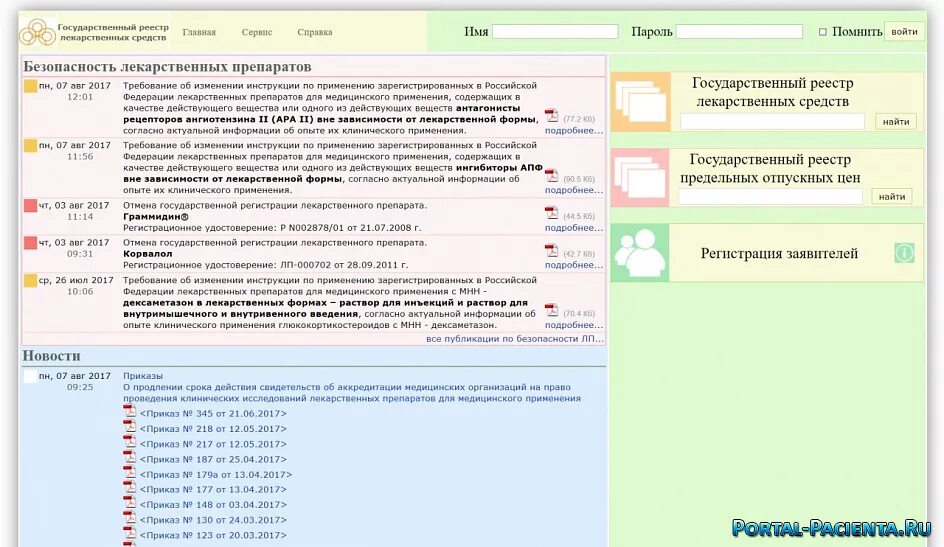
Task: Click the info icon beside Регистрация заявителей
Action: (x=904, y=253)
